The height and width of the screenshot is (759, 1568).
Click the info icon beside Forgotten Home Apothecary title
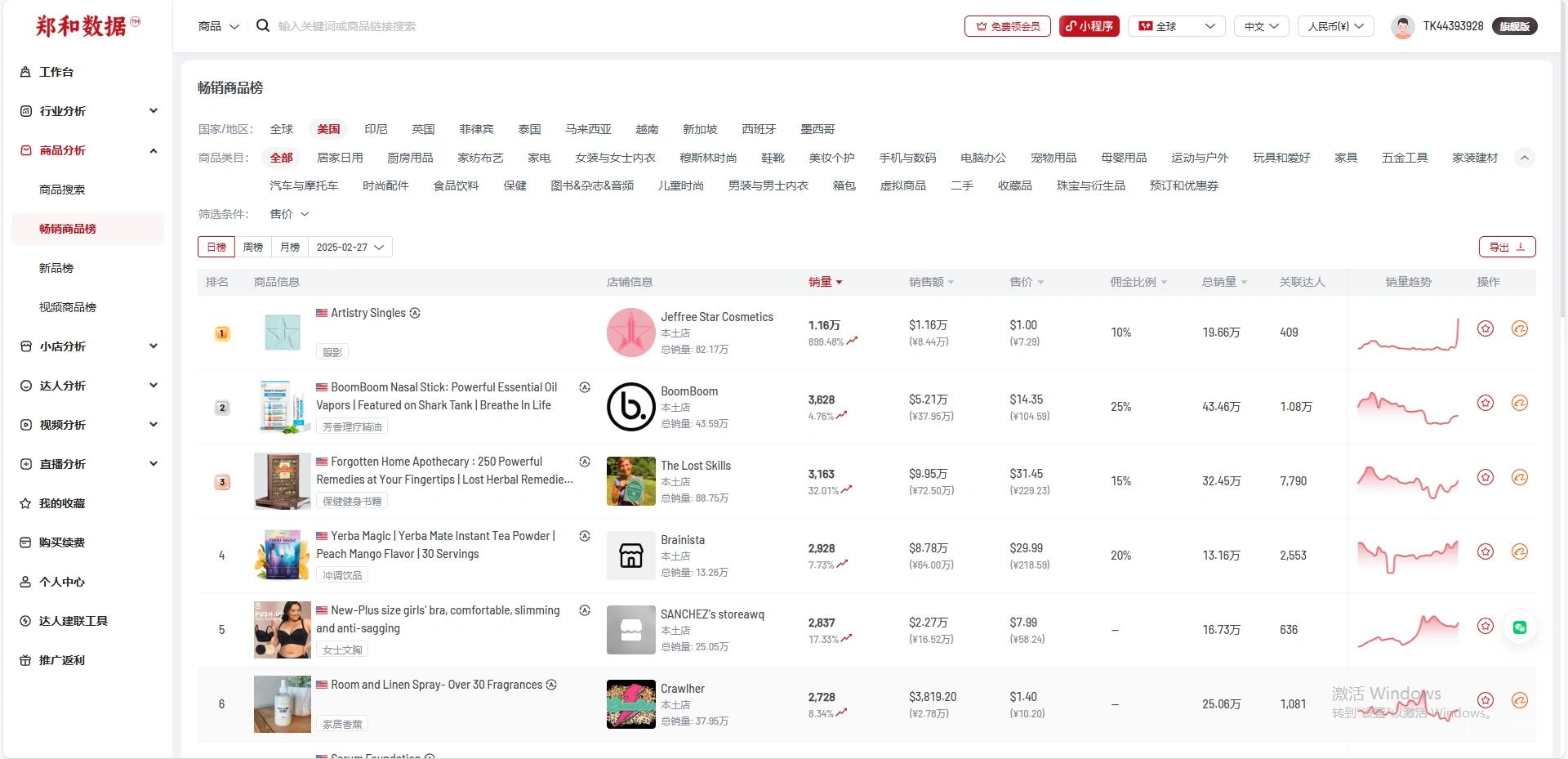585,462
